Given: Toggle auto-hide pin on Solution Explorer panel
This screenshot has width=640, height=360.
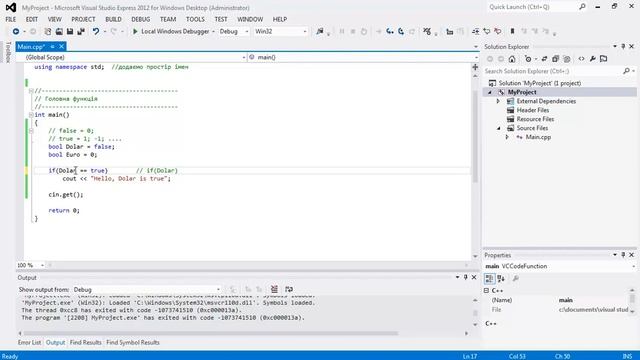Looking at the screenshot, I should [623, 47].
